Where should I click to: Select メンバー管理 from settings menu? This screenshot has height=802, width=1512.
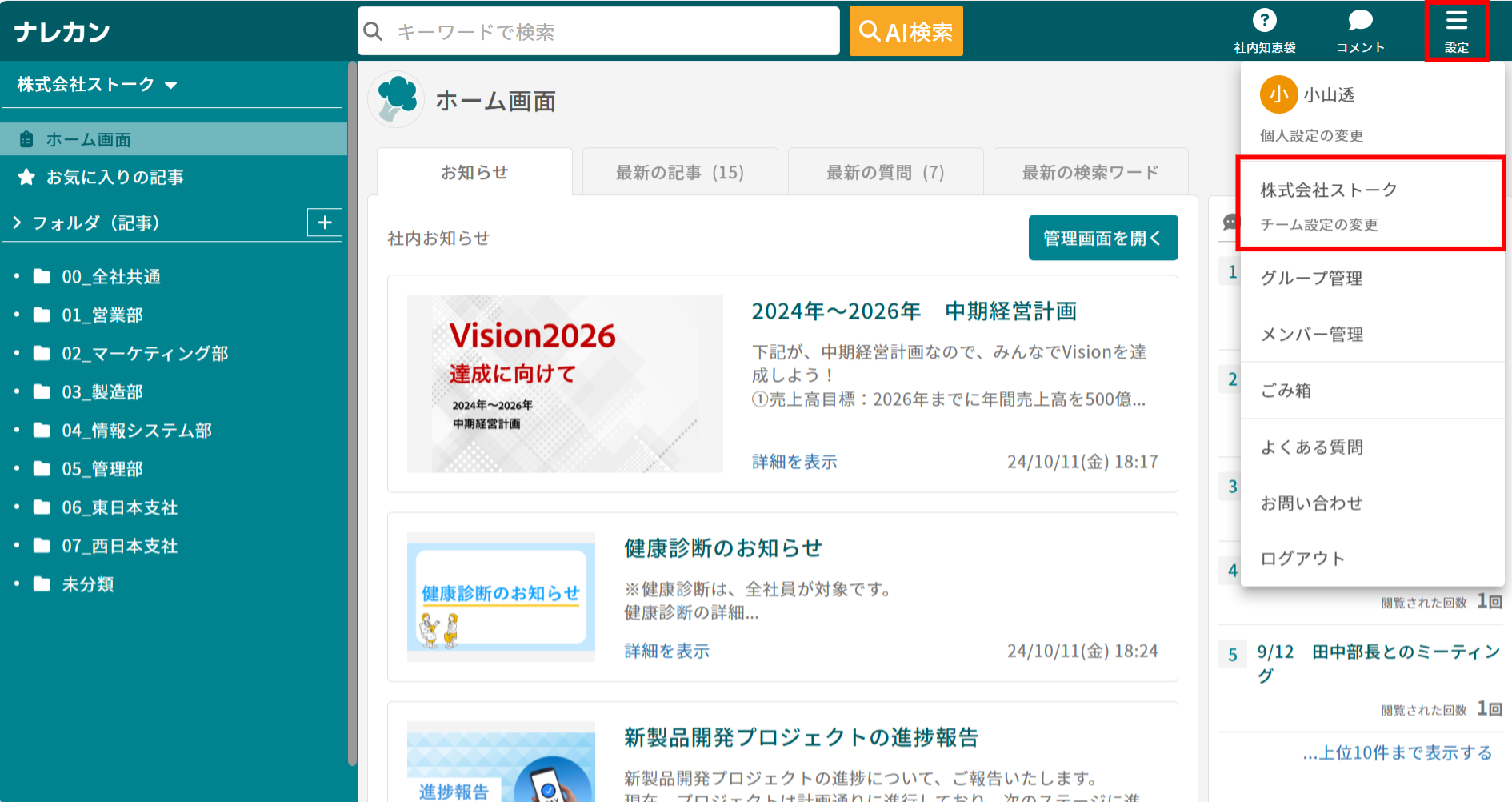click(x=1311, y=335)
